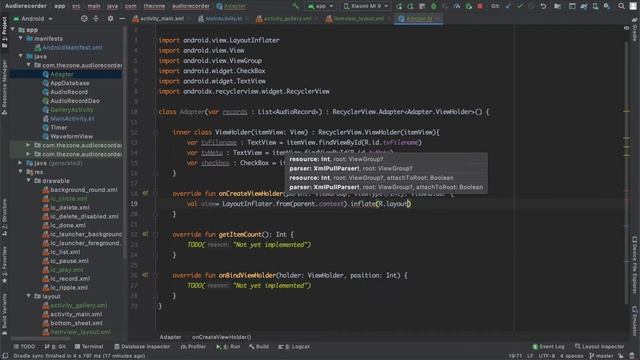Image resolution: width=640 pixels, height=360 pixels.
Task: Open the Gradle side tool window
Action: [x=635, y=31]
